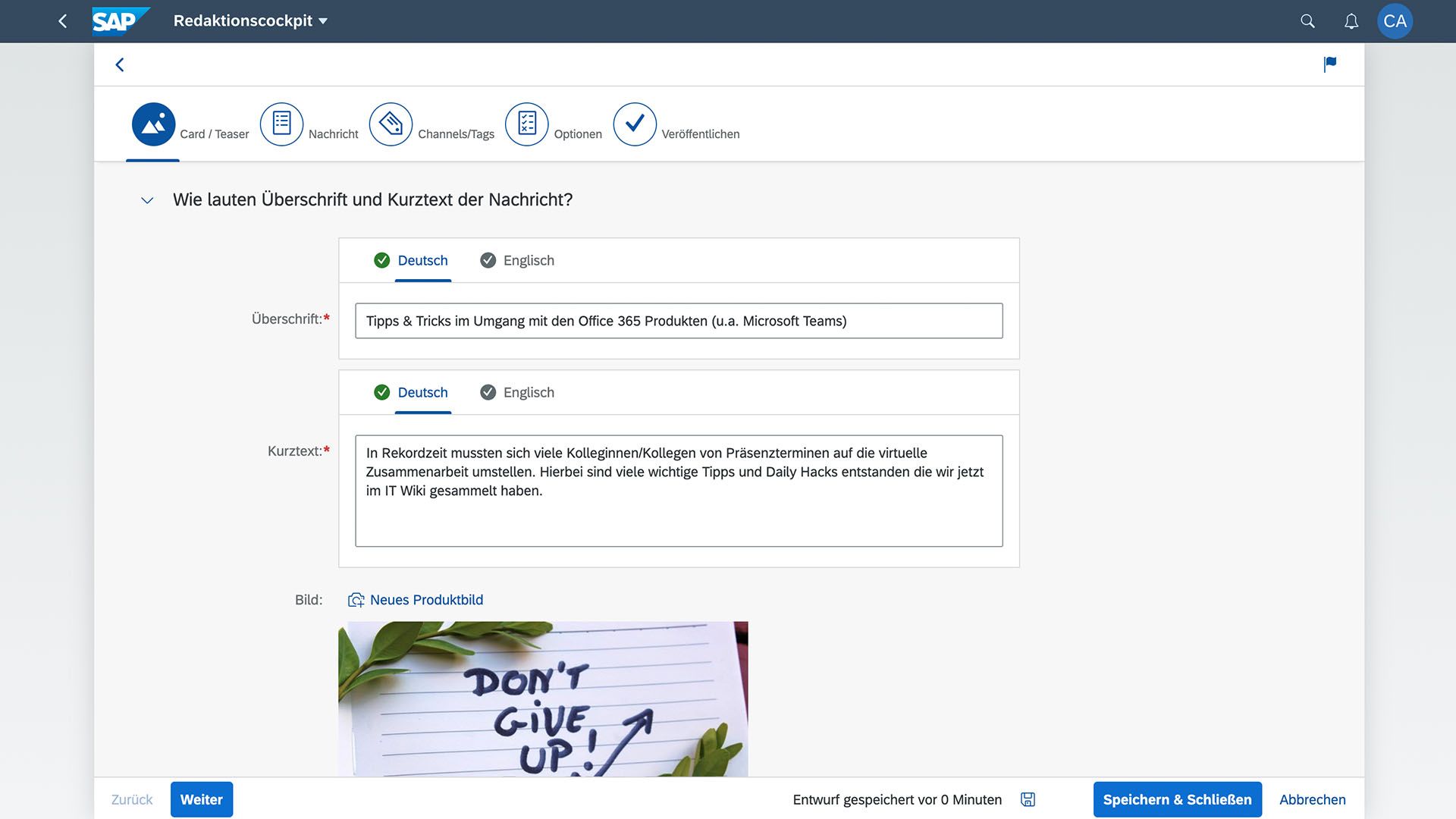Click the CA user avatar

click(x=1394, y=21)
